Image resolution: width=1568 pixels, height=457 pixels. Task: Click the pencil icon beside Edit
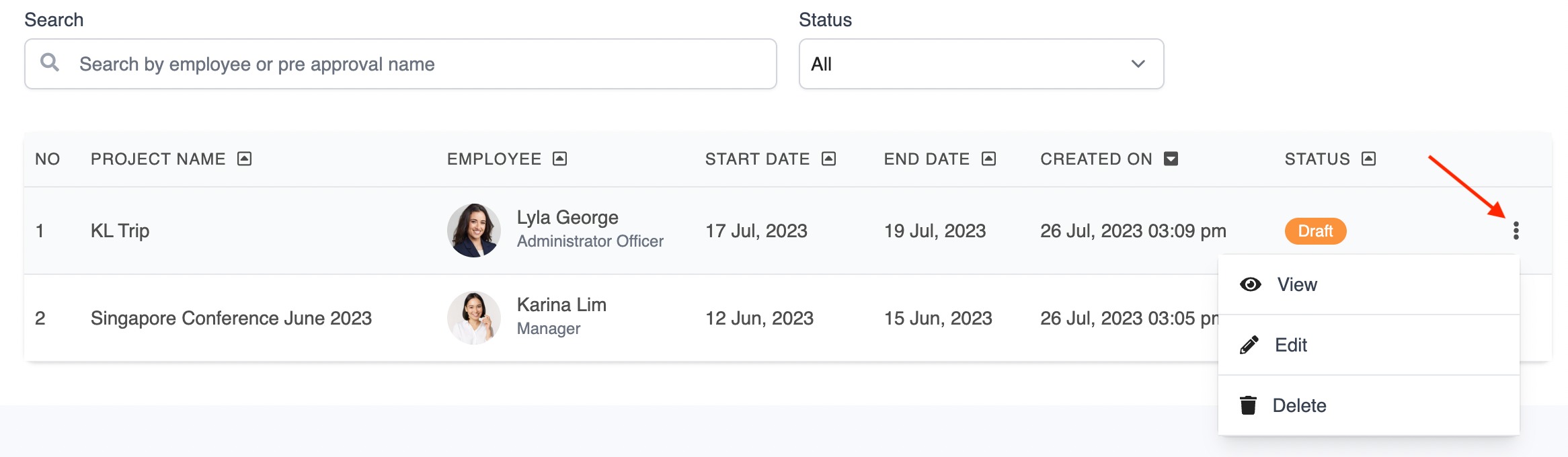click(x=1249, y=345)
